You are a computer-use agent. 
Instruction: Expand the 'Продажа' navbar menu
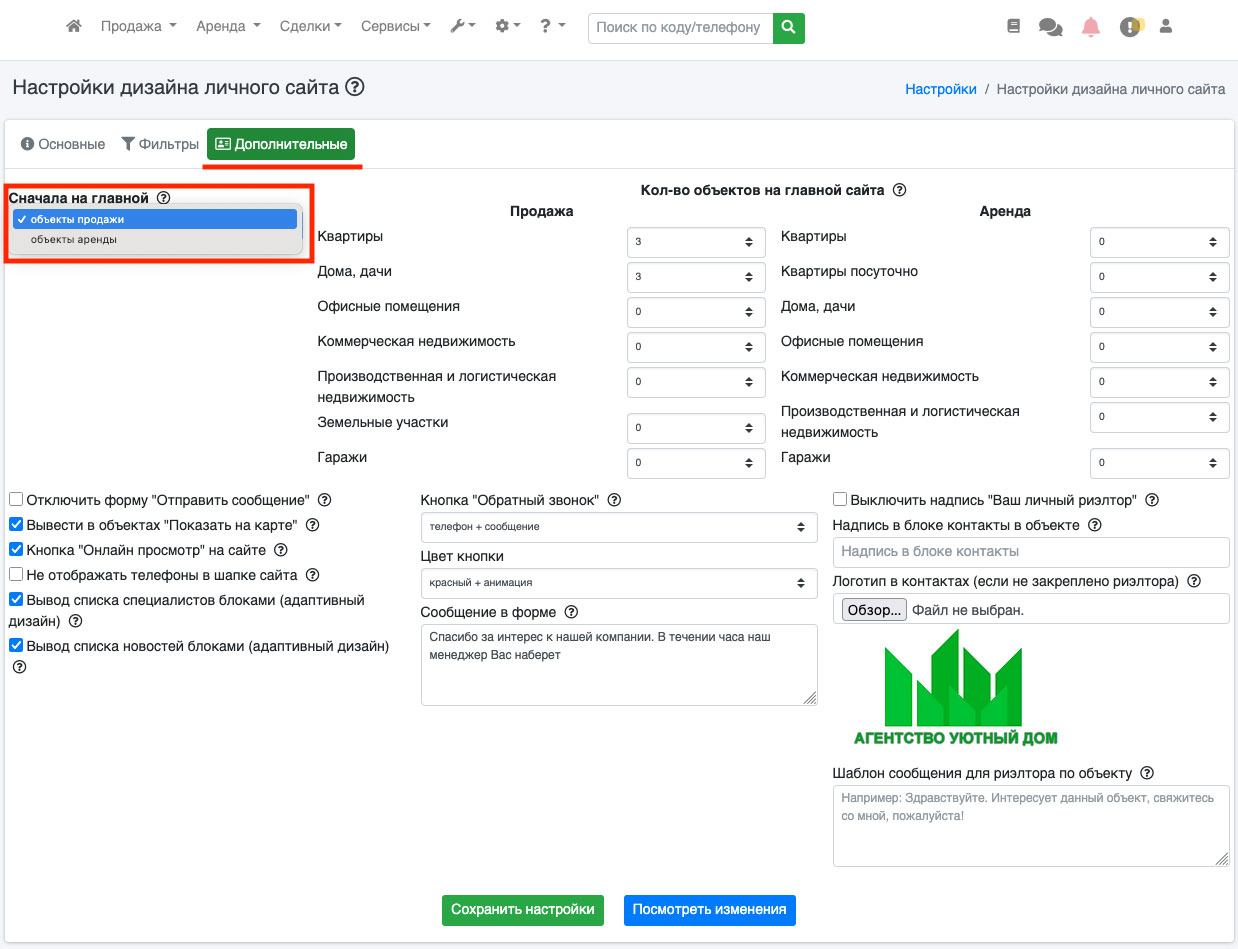click(x=138, y=27)
